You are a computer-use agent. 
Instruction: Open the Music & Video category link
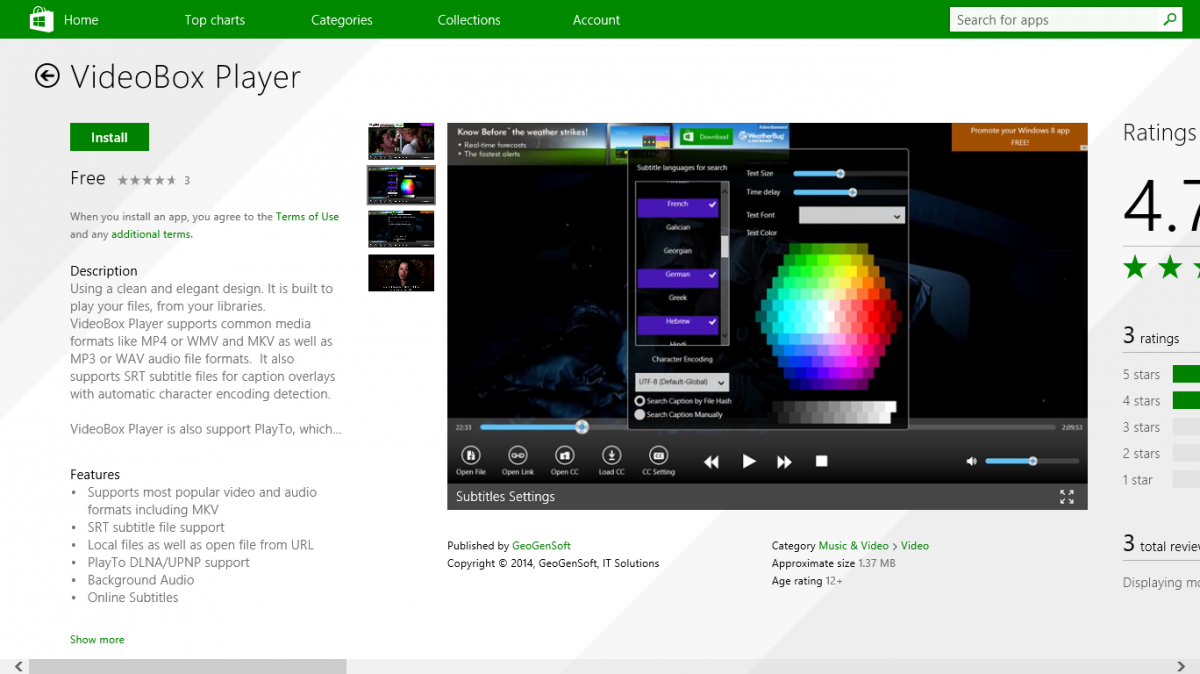click(853, 546)
